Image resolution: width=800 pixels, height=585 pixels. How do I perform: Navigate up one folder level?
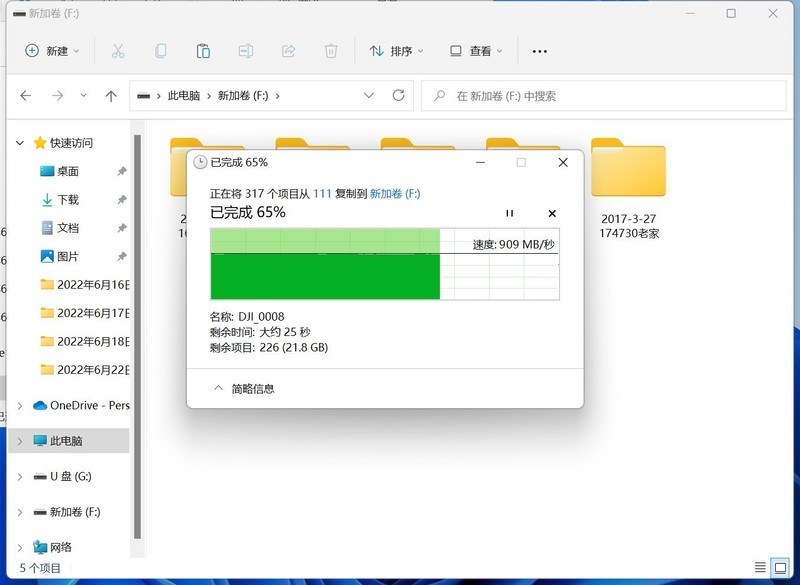pos(111,96)
